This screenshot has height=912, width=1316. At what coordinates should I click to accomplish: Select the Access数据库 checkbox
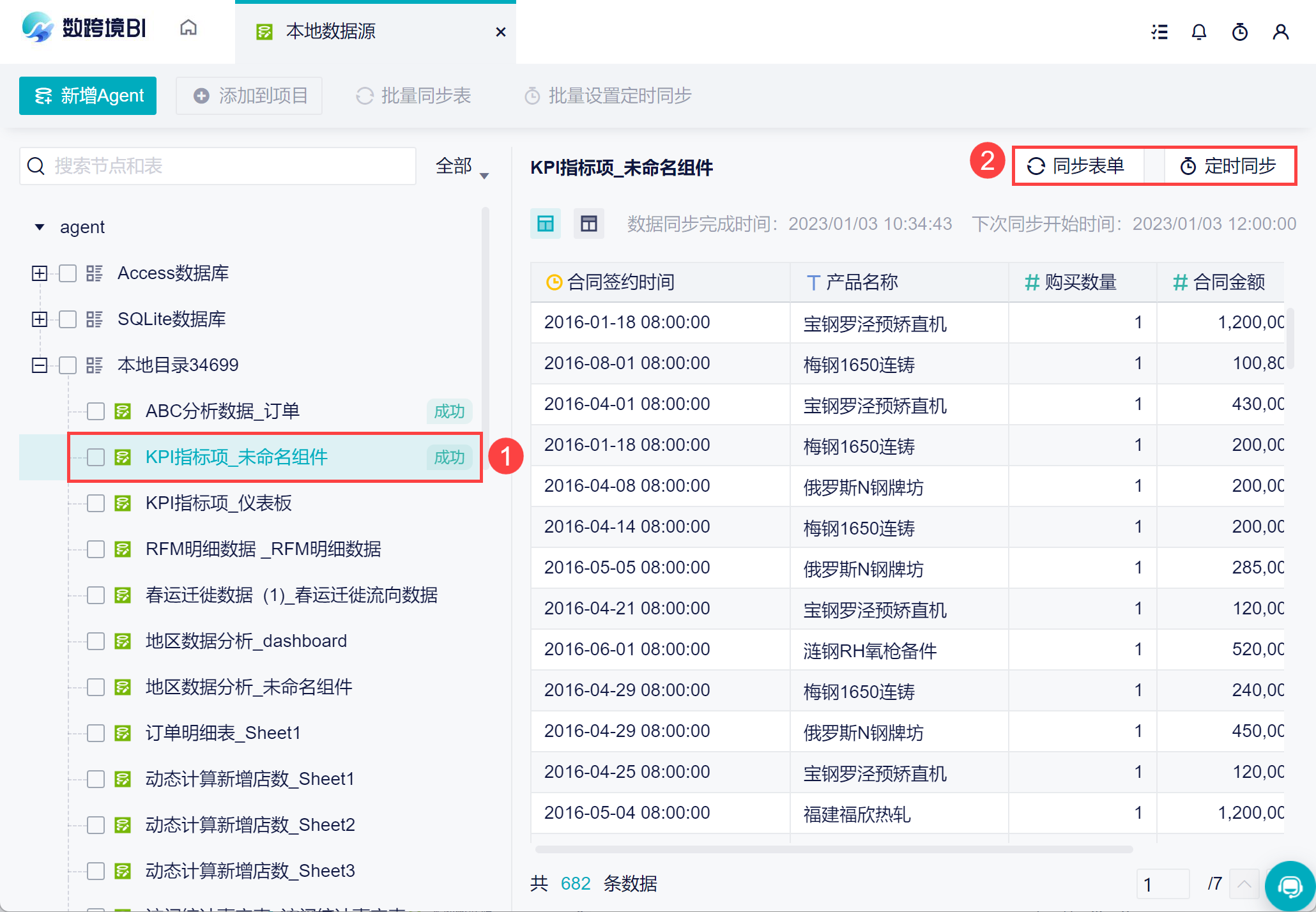tap(68, 273)
